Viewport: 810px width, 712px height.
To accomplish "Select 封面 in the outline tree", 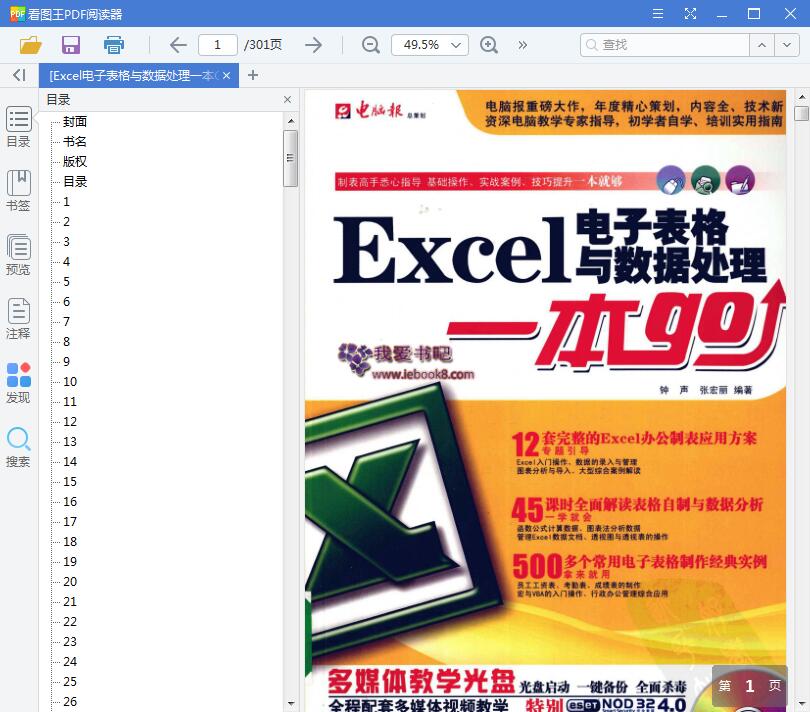I will [x=75, y=121].
